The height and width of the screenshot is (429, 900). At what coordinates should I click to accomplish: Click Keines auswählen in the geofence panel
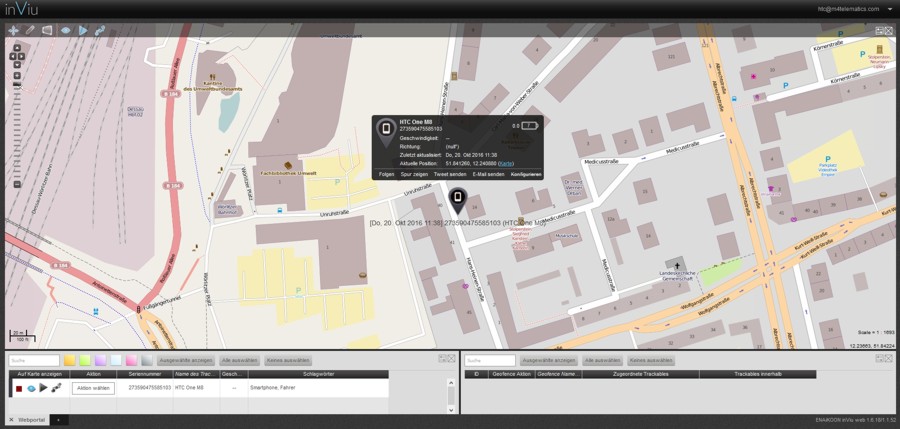tap(651, 360)
